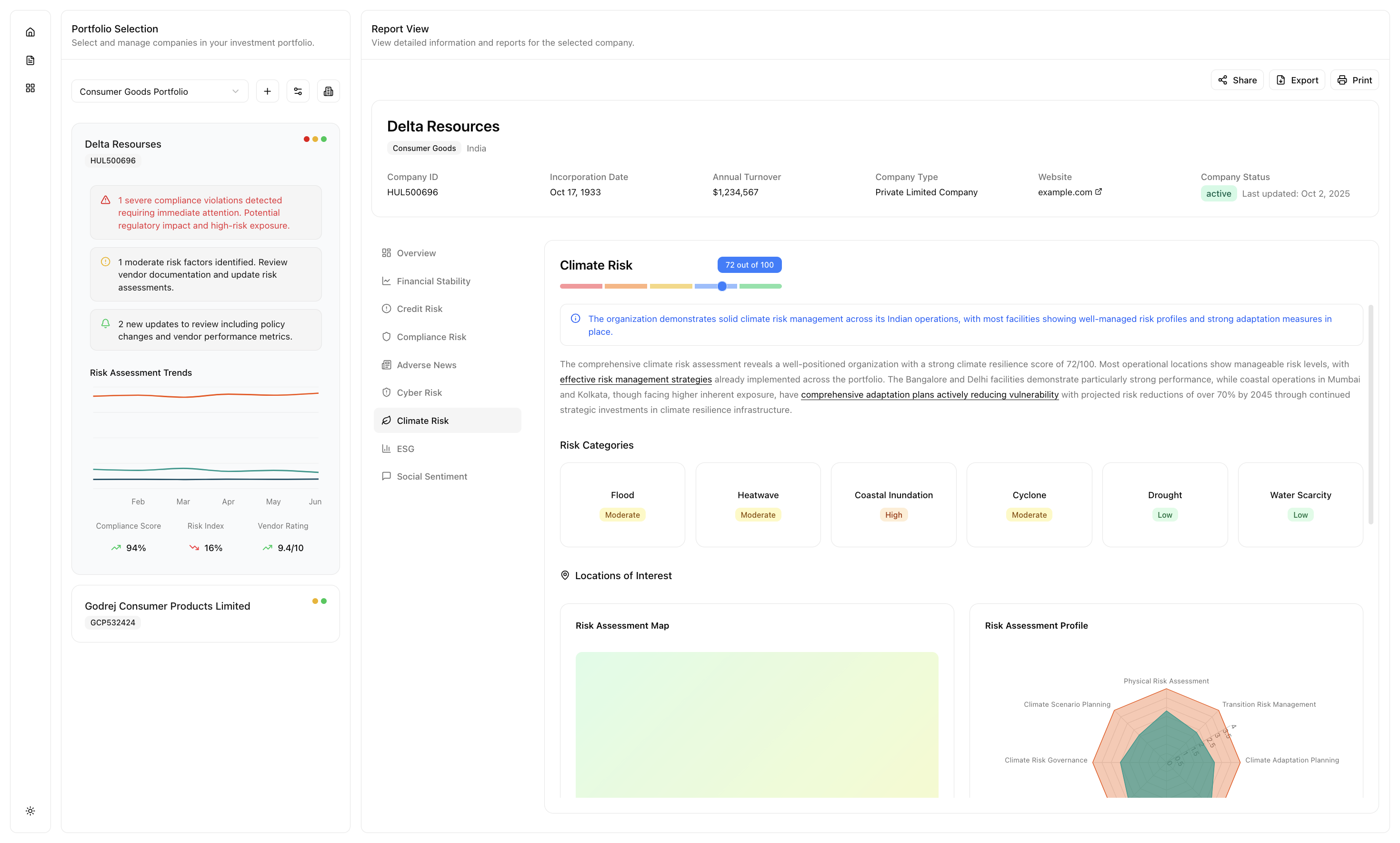This screenshot has width=1400, height=843.
Task: Click the GCP532424 company ID badge
Action: (x=113, y=622)
